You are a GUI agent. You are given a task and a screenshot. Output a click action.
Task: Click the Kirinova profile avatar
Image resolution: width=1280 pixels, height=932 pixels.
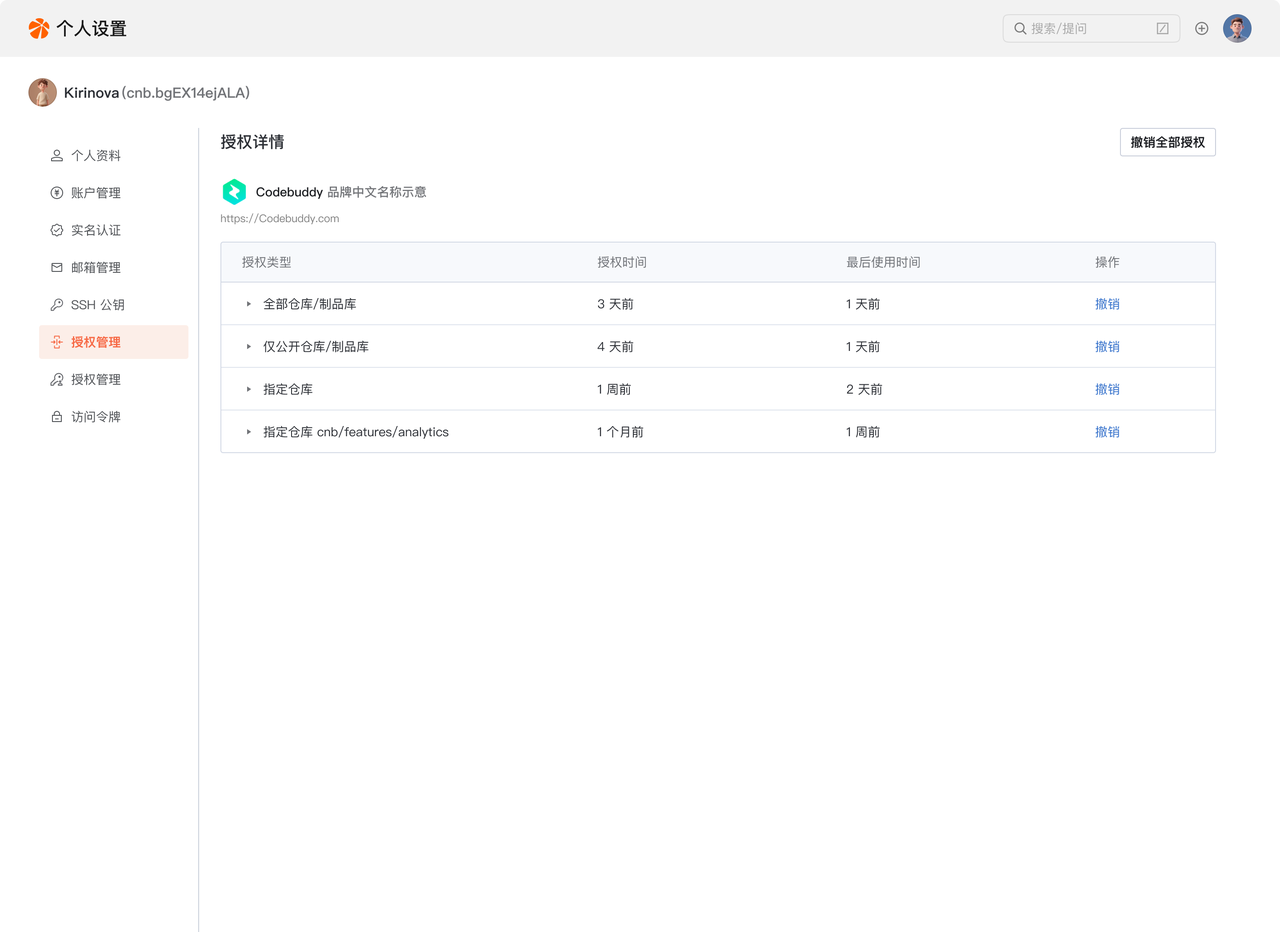[x=43, y=93]
